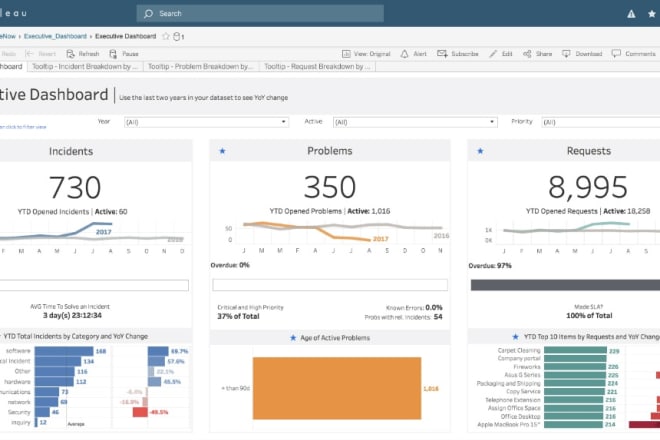Click the Edit label in the toolbar
Image resolution: width=660 pixels, height=440 pixels.
click(507, 54)
